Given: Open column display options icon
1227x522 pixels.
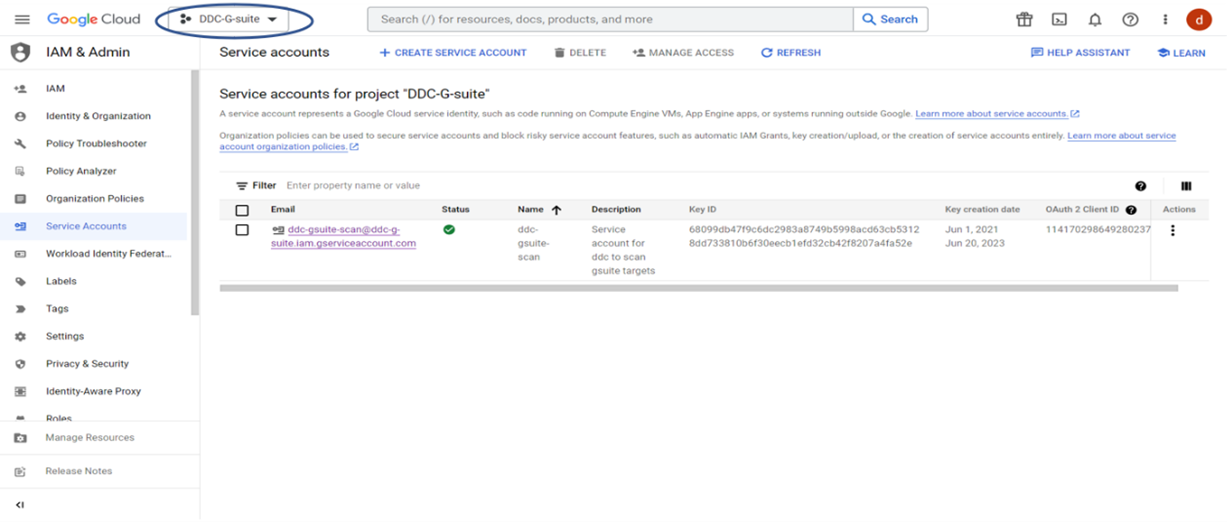Looking at the screenshot, I should [x=1186, y=186].
